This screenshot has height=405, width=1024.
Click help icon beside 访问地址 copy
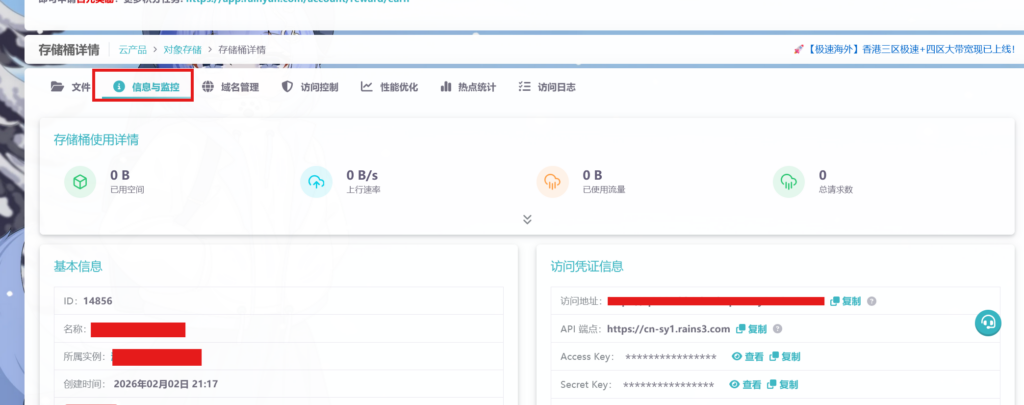[872, 301]
